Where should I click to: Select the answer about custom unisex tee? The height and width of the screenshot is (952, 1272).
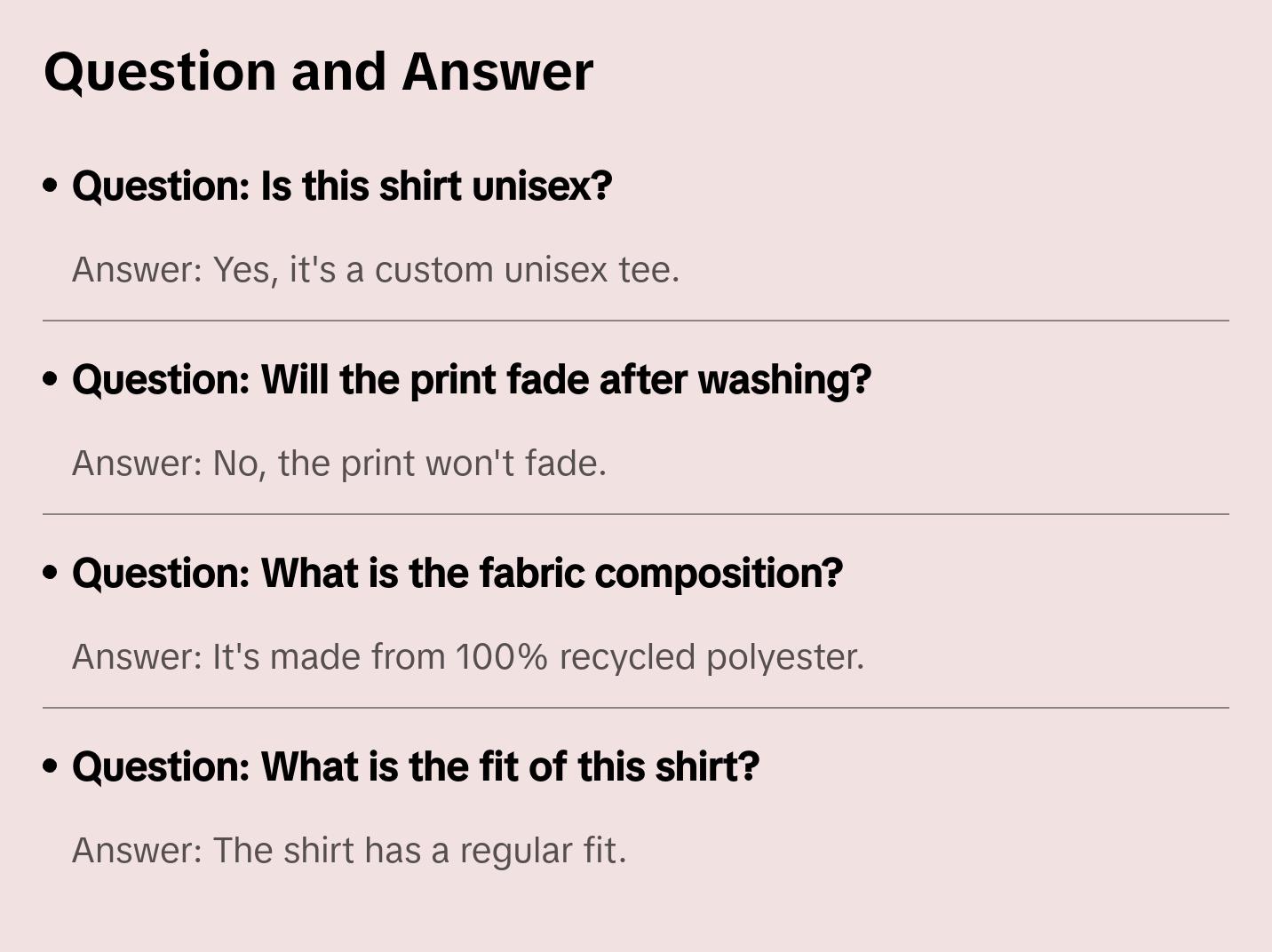pos(376,270)
